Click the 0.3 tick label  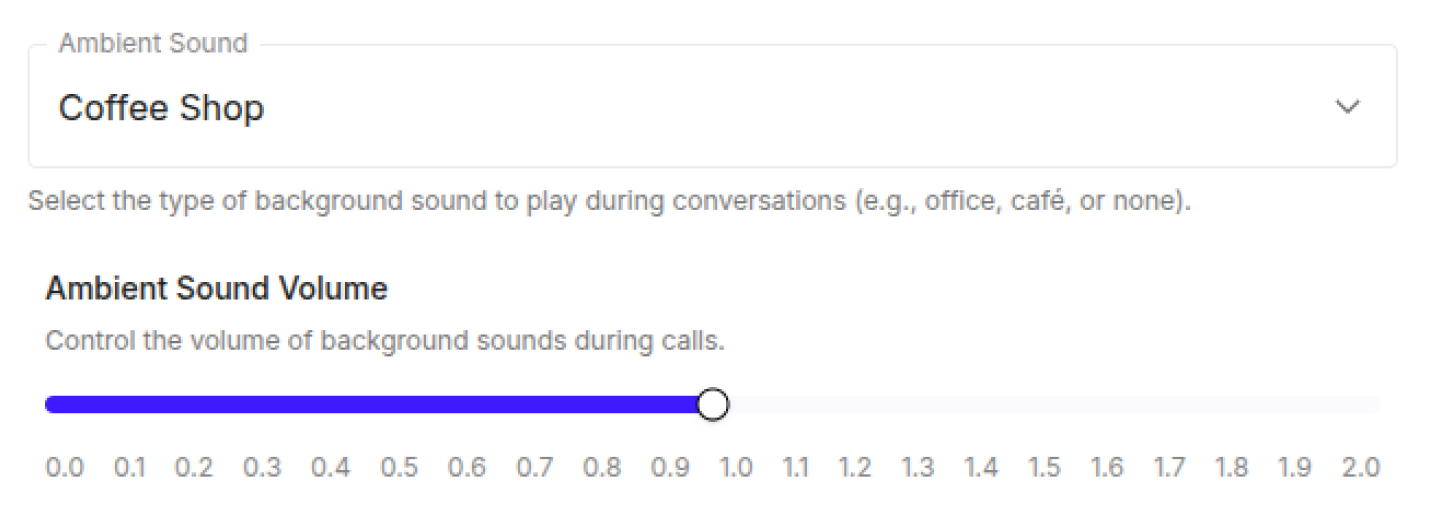tap(262, 468)
